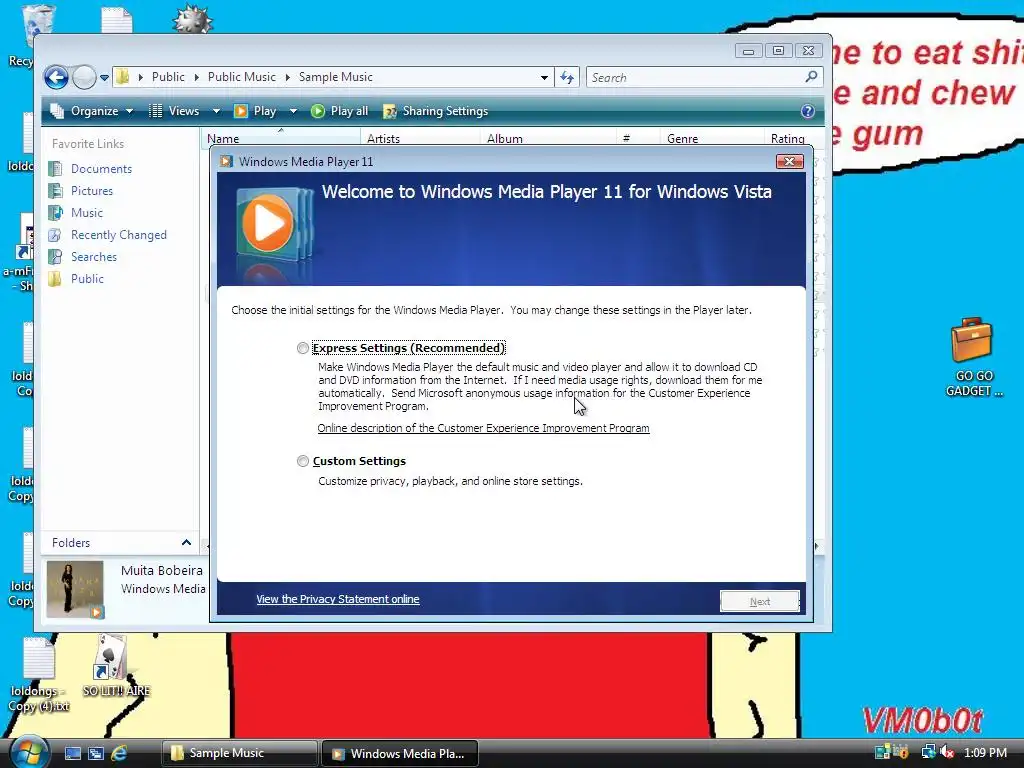Select Express Settings (Recommended) radio button

click(302, 348)
